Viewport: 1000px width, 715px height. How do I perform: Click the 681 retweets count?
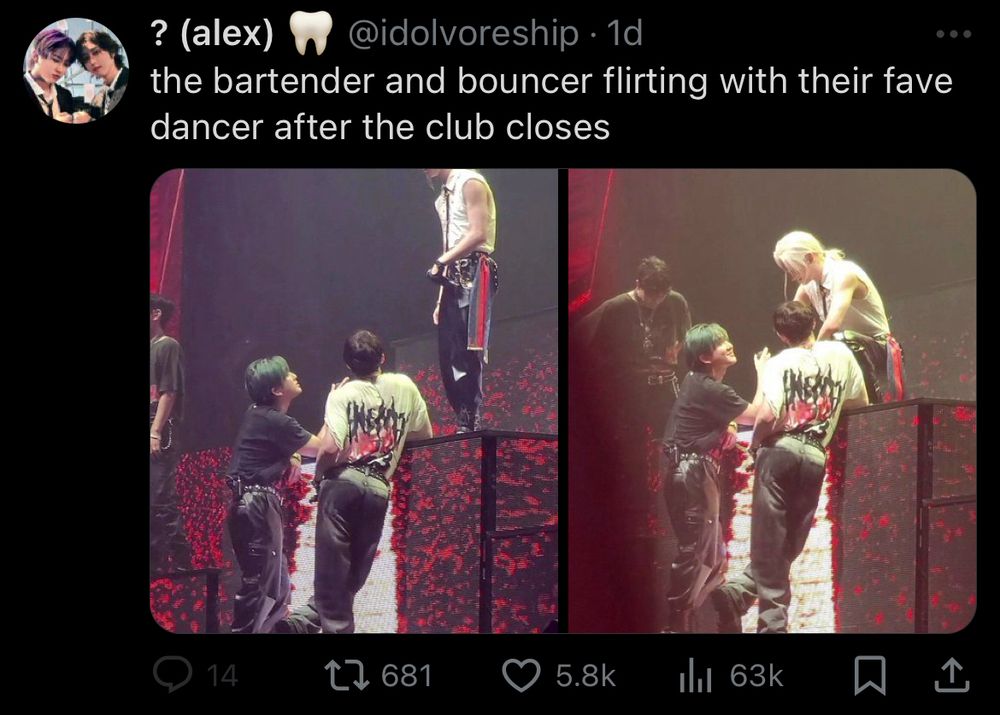(x=407, y=675)
